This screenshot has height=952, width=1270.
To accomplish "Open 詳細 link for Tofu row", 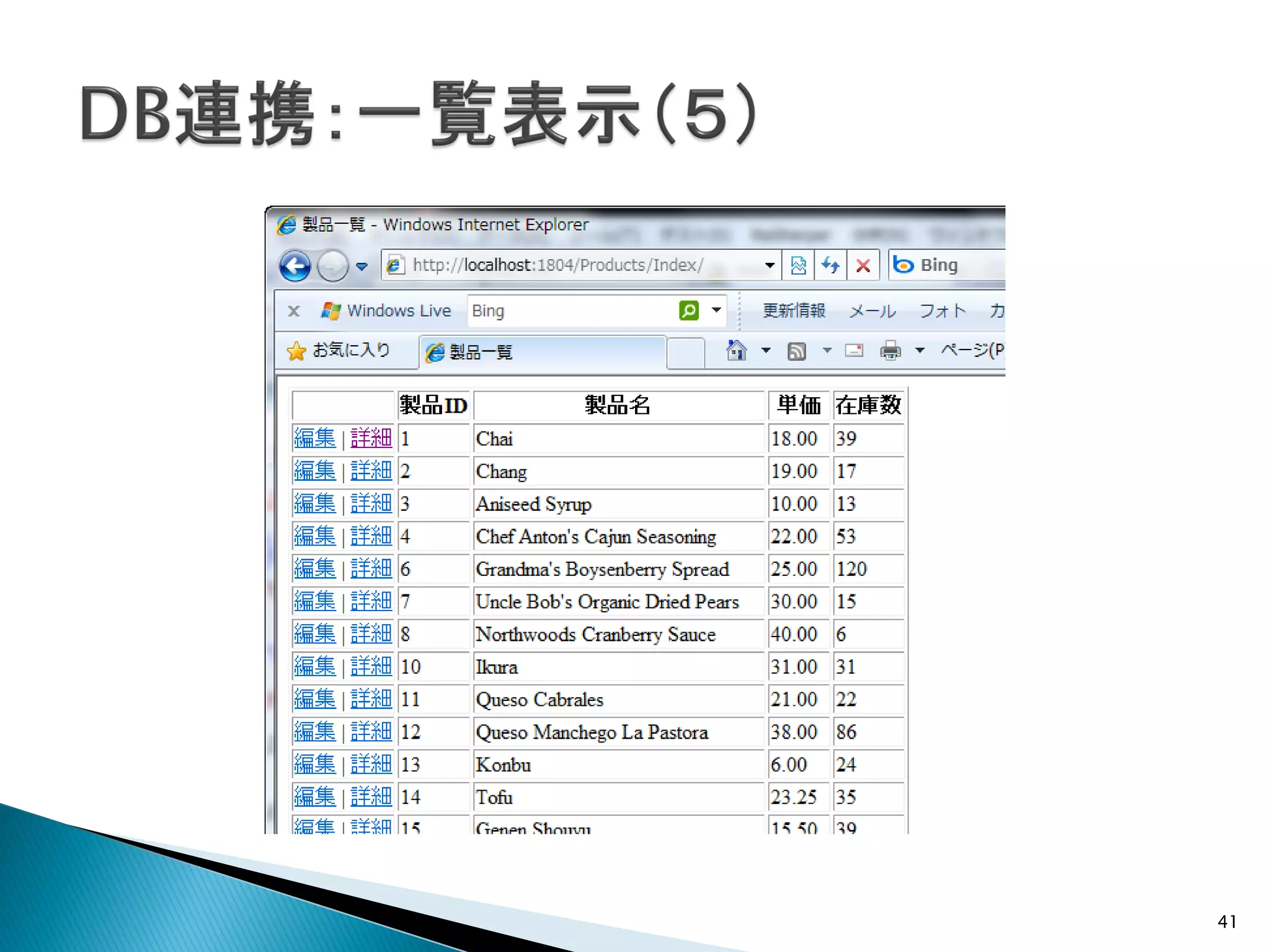I will 371,797.
